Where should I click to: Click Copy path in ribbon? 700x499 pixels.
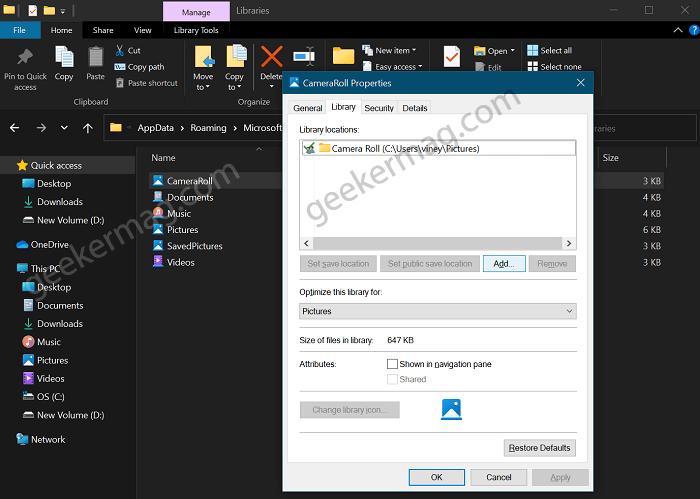139,67
